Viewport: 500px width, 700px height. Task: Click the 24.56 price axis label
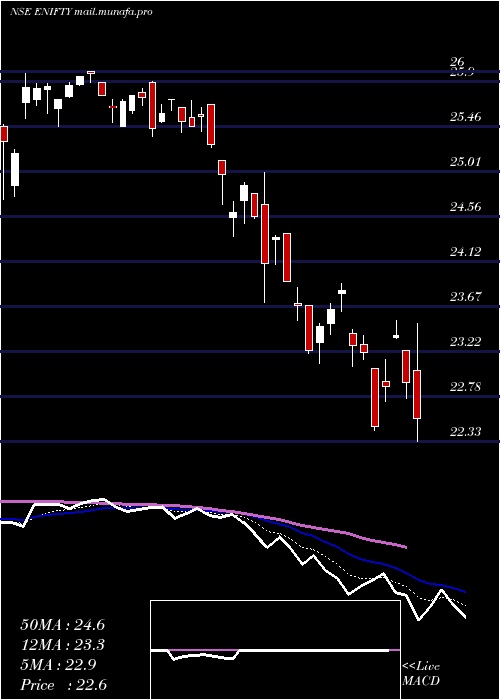click(x=465, y=206)
